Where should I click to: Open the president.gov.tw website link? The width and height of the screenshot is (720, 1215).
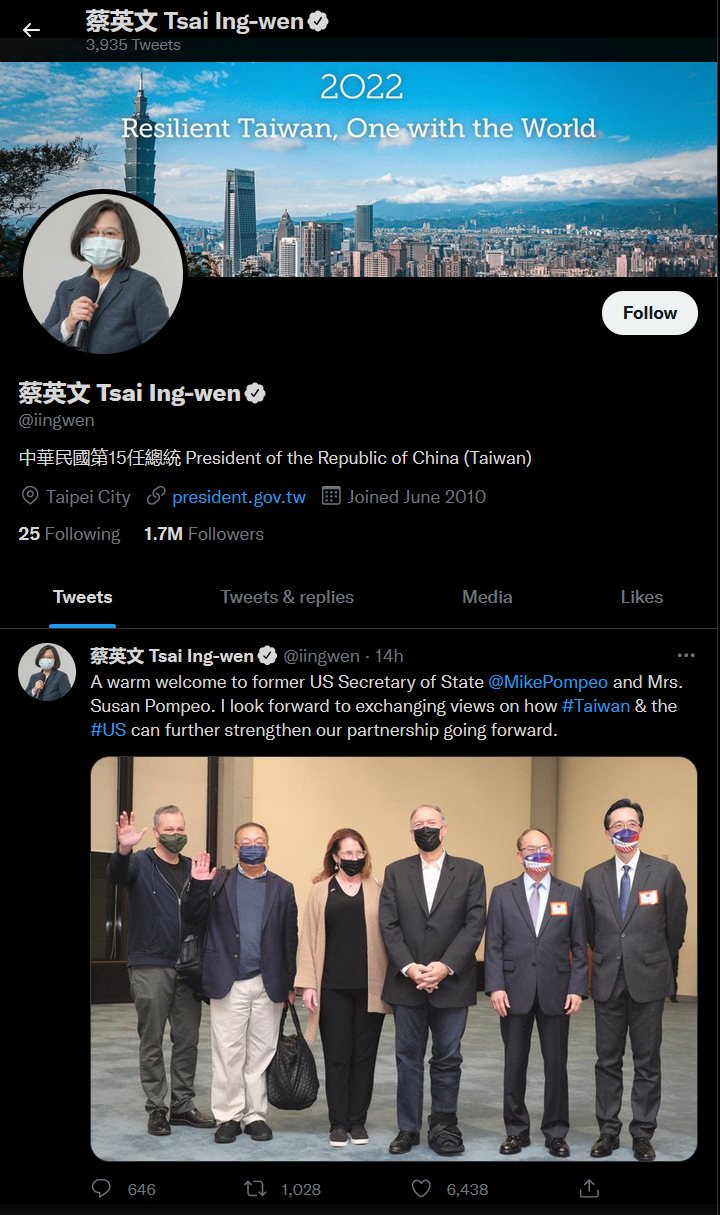pyautogui.click(x=239, y=497)
